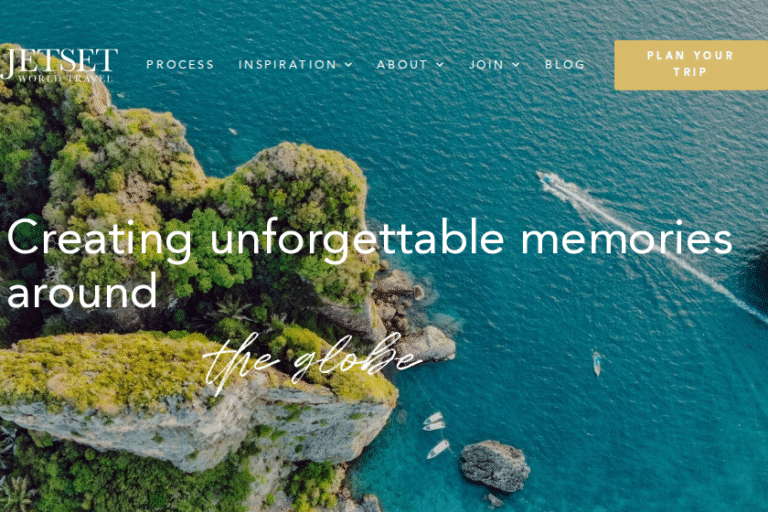Viewport: 768px width, 512px height.
Task: Open the Process page
Action: tap(180, 65)
